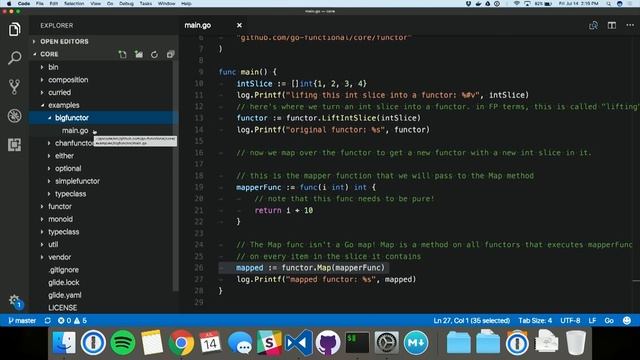Open the glide.yaml file
The height and width of the screenshot is (360, 640).
tap(64, 295)
